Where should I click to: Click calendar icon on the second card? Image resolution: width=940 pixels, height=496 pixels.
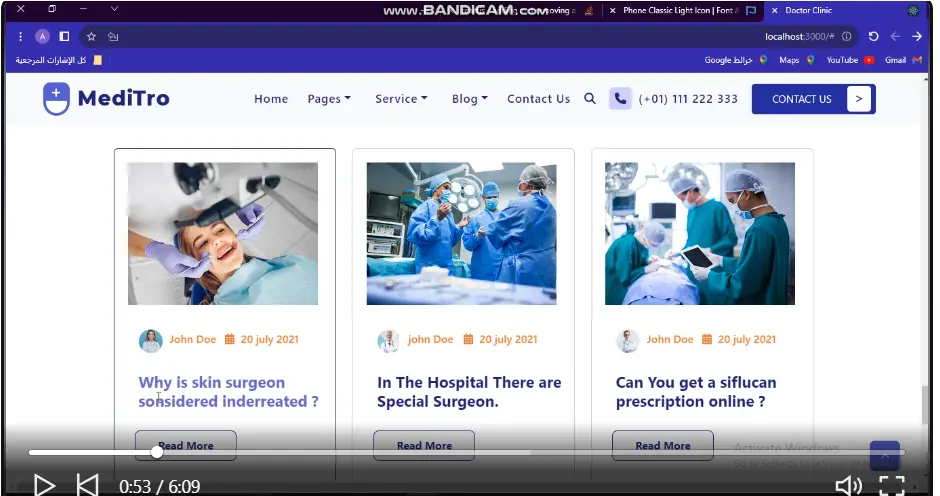tap(468, 339)
